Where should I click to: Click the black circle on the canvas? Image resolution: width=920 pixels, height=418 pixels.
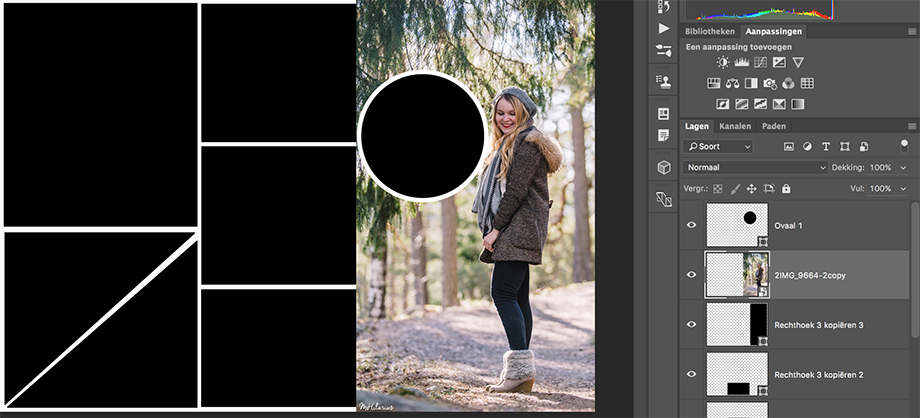click(422, 136)
